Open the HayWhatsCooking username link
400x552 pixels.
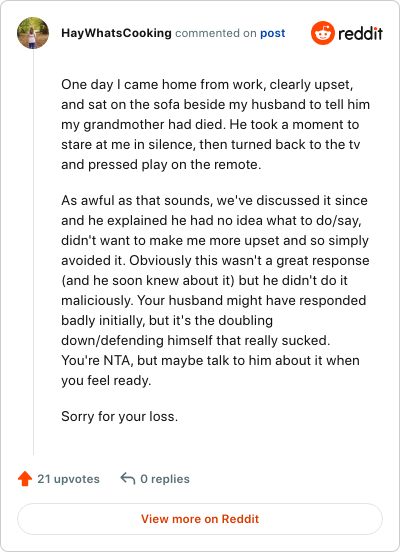pyautogui.click(x=116, y=33)
